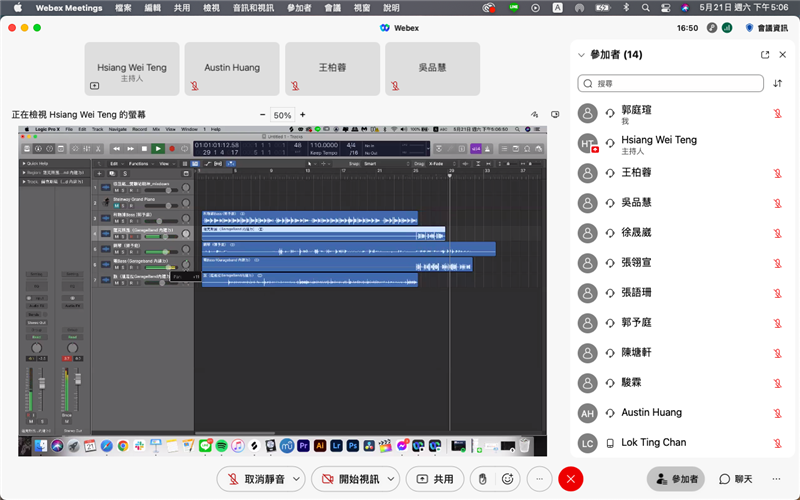Open more options ellipsis in meeting controls
Screen dimensions: 800x500
coord(539,479)
